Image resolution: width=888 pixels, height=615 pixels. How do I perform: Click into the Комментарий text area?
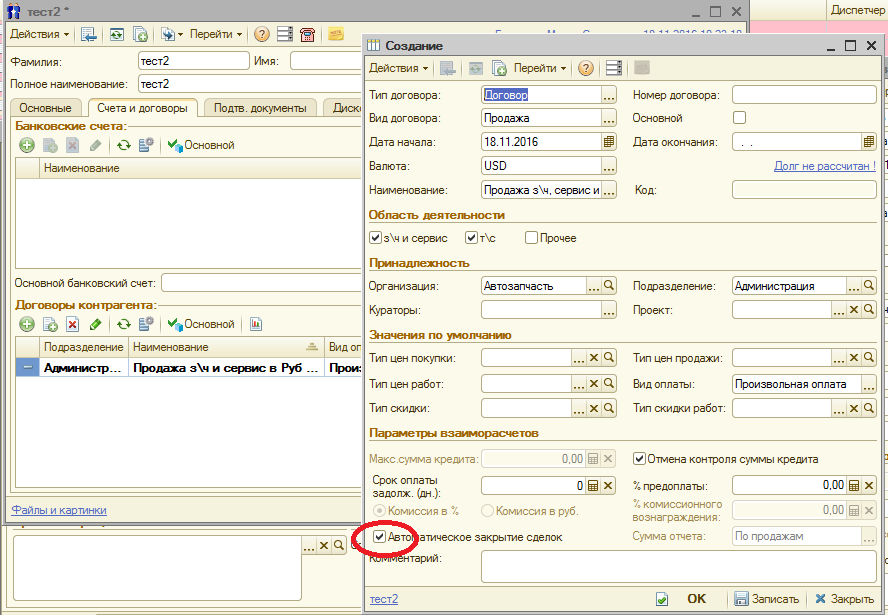pyautogui.click(x=679, y=566)
